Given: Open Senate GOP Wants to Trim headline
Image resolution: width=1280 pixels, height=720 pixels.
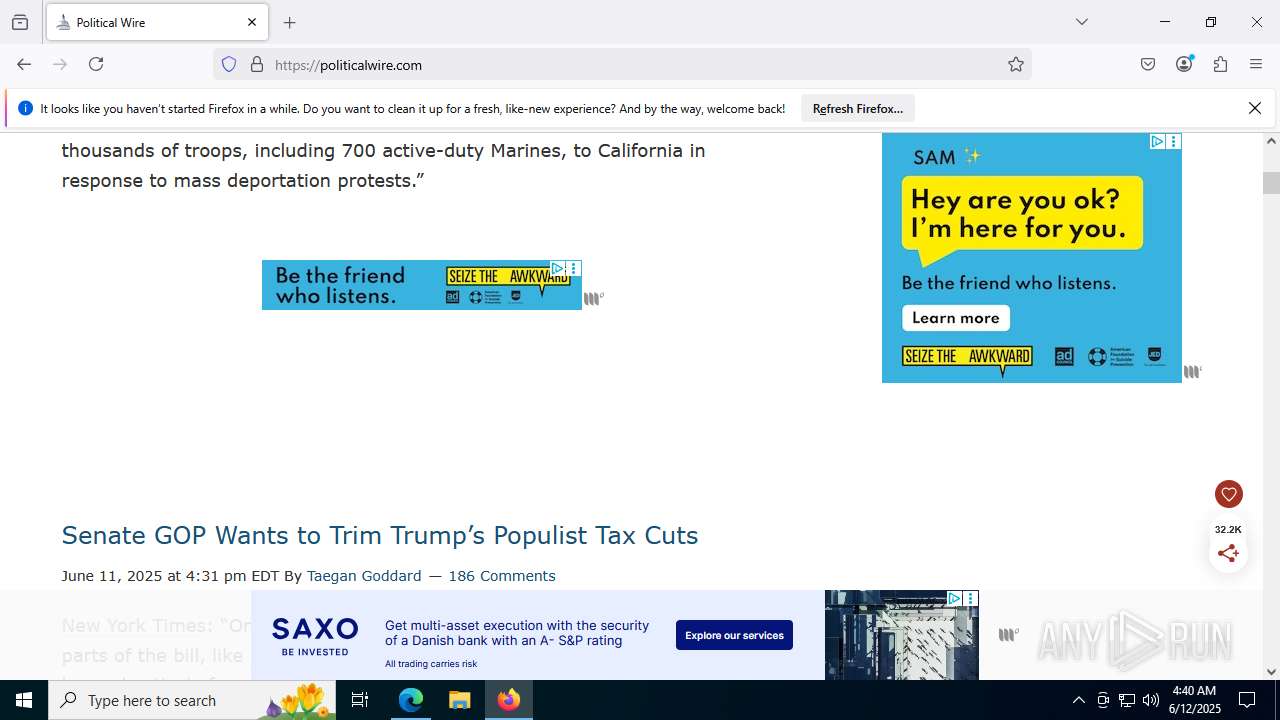Looking at the screenshot, I should point(380,535).
